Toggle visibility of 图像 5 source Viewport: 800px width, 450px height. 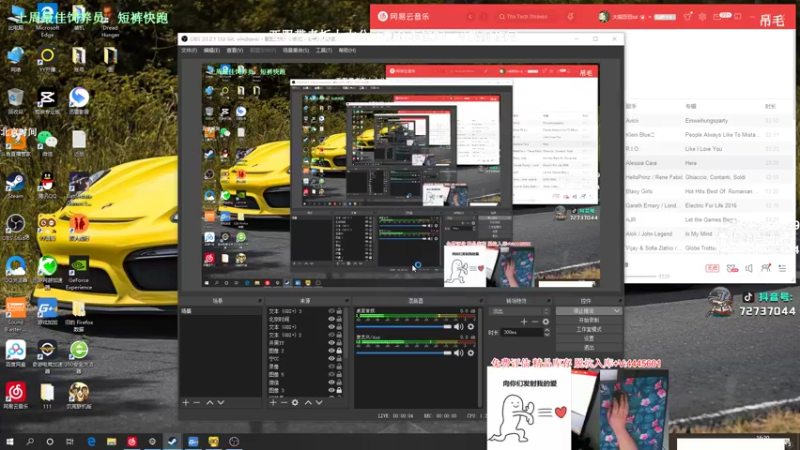332,374
